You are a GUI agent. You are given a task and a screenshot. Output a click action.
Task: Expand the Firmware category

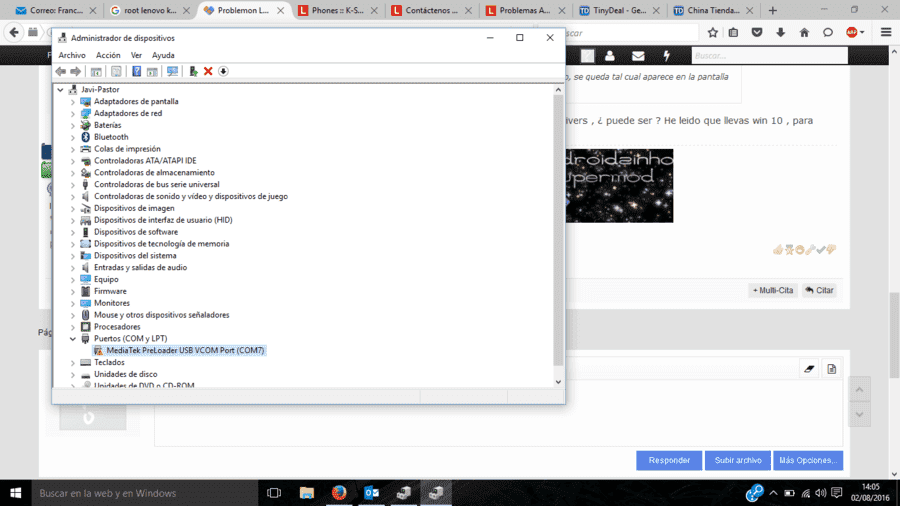[73, 291]
